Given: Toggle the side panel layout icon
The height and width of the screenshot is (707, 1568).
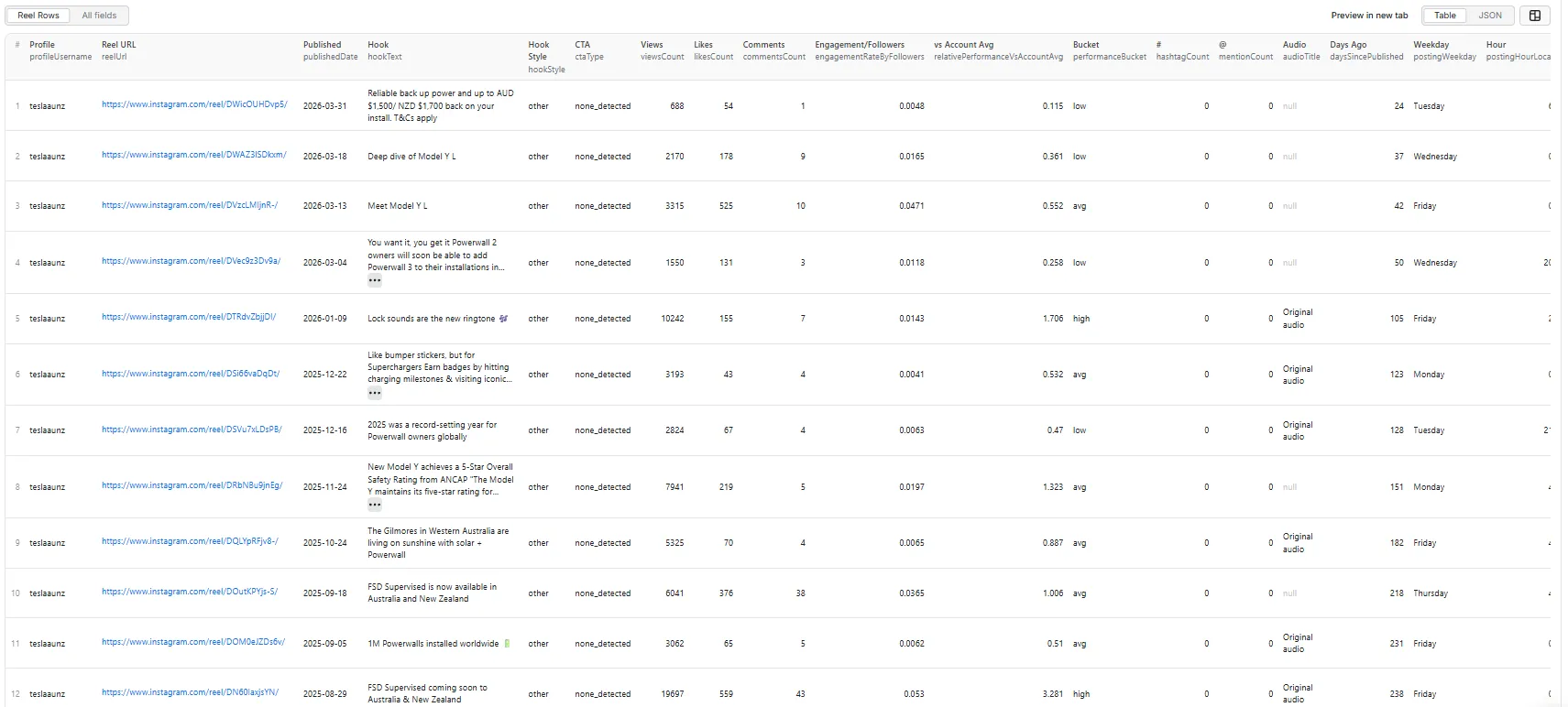Looking at the screenshot, I should pyautogui.click(x=1535, y=16).
